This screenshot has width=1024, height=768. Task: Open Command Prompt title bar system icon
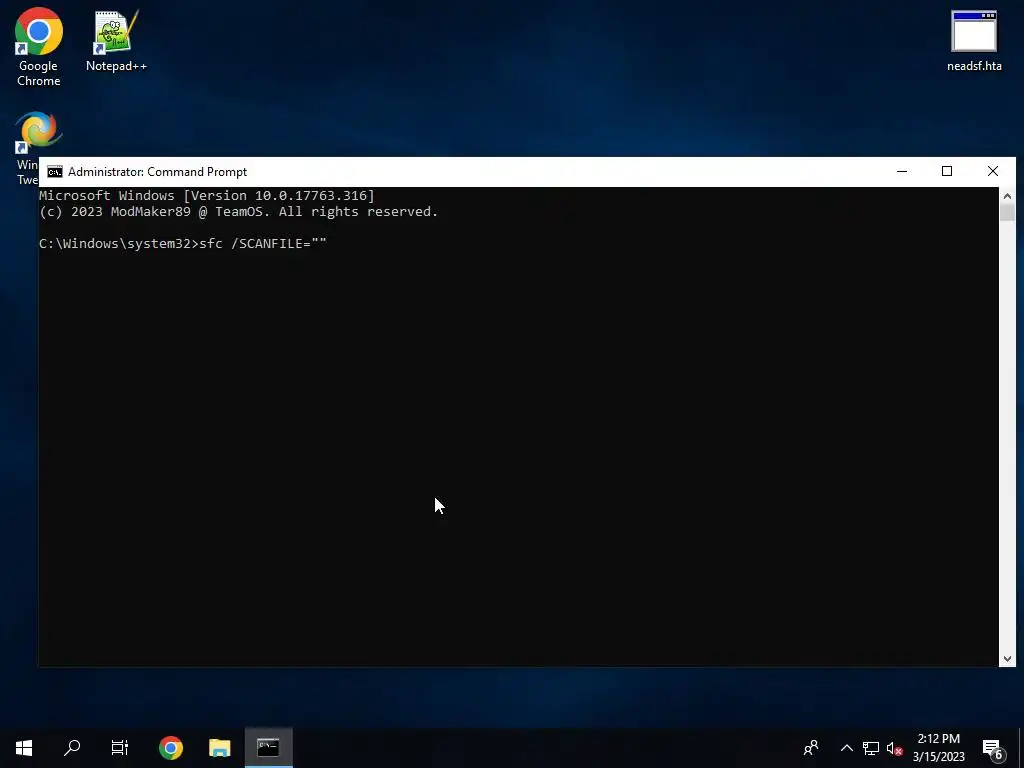click(55, 172)
